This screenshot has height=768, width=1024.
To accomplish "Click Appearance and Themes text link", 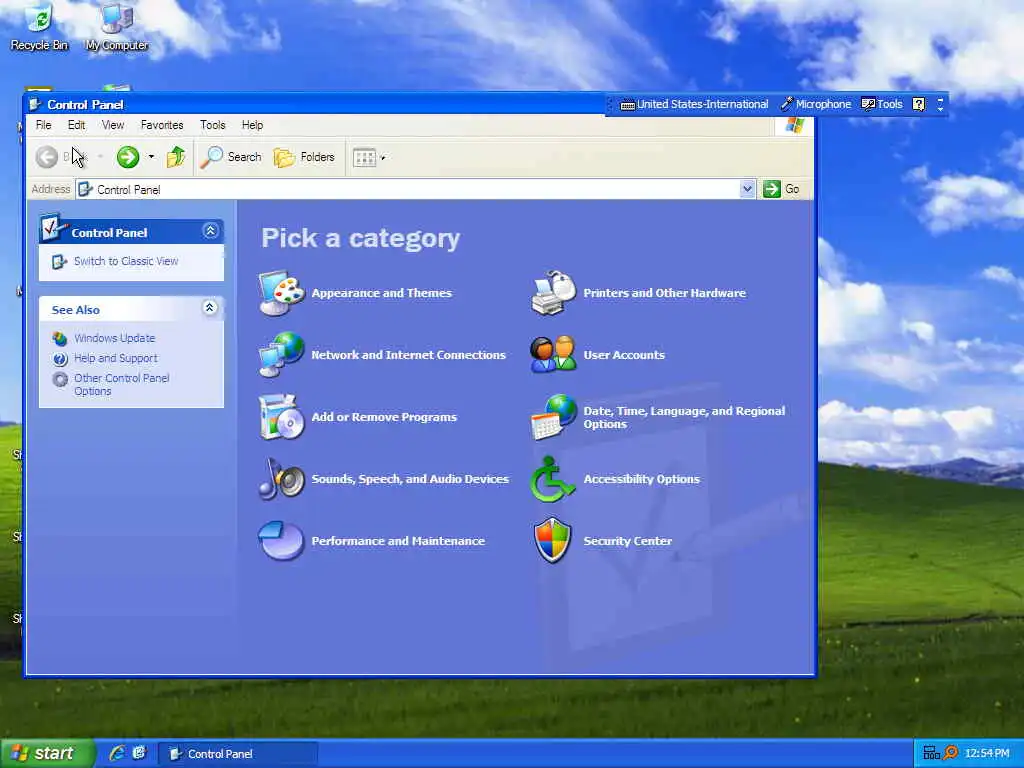I will point(381,293).
